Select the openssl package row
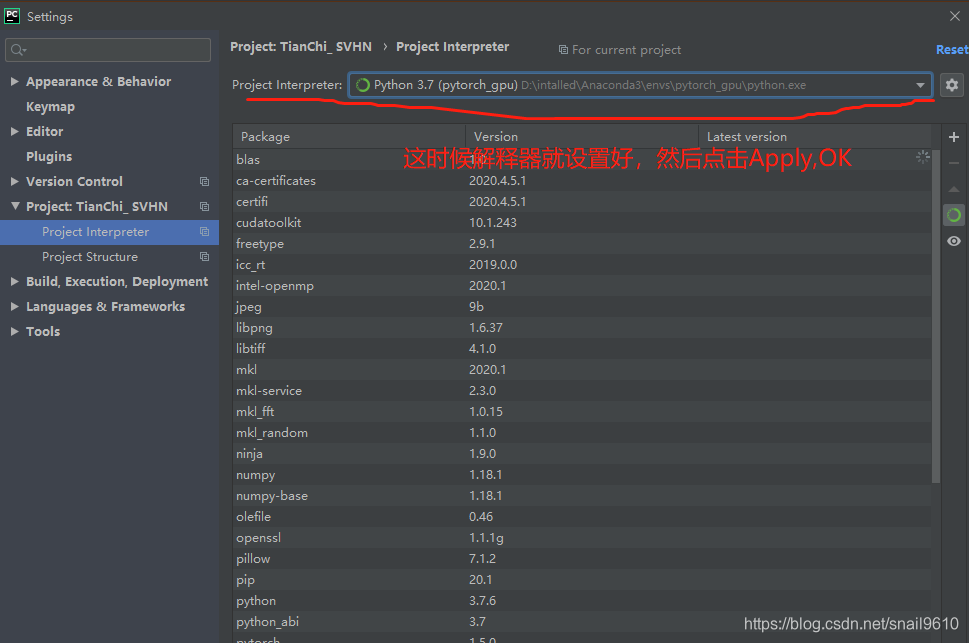The width and height of the screenshot is (969, 643). pyautogui.click(x=582, y=538)
